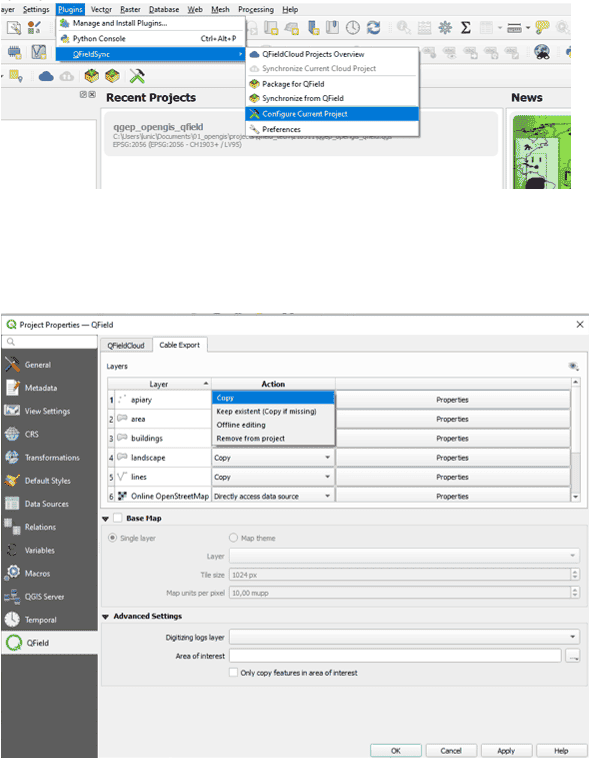Enable Only copy features in area of interest
This screenshot has height=761, width=591.
click(233, 673)
